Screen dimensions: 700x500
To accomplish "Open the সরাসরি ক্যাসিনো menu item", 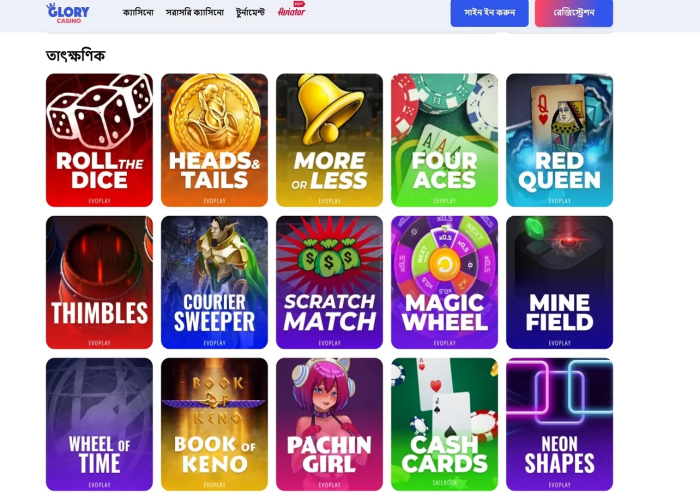I will 195,12.
